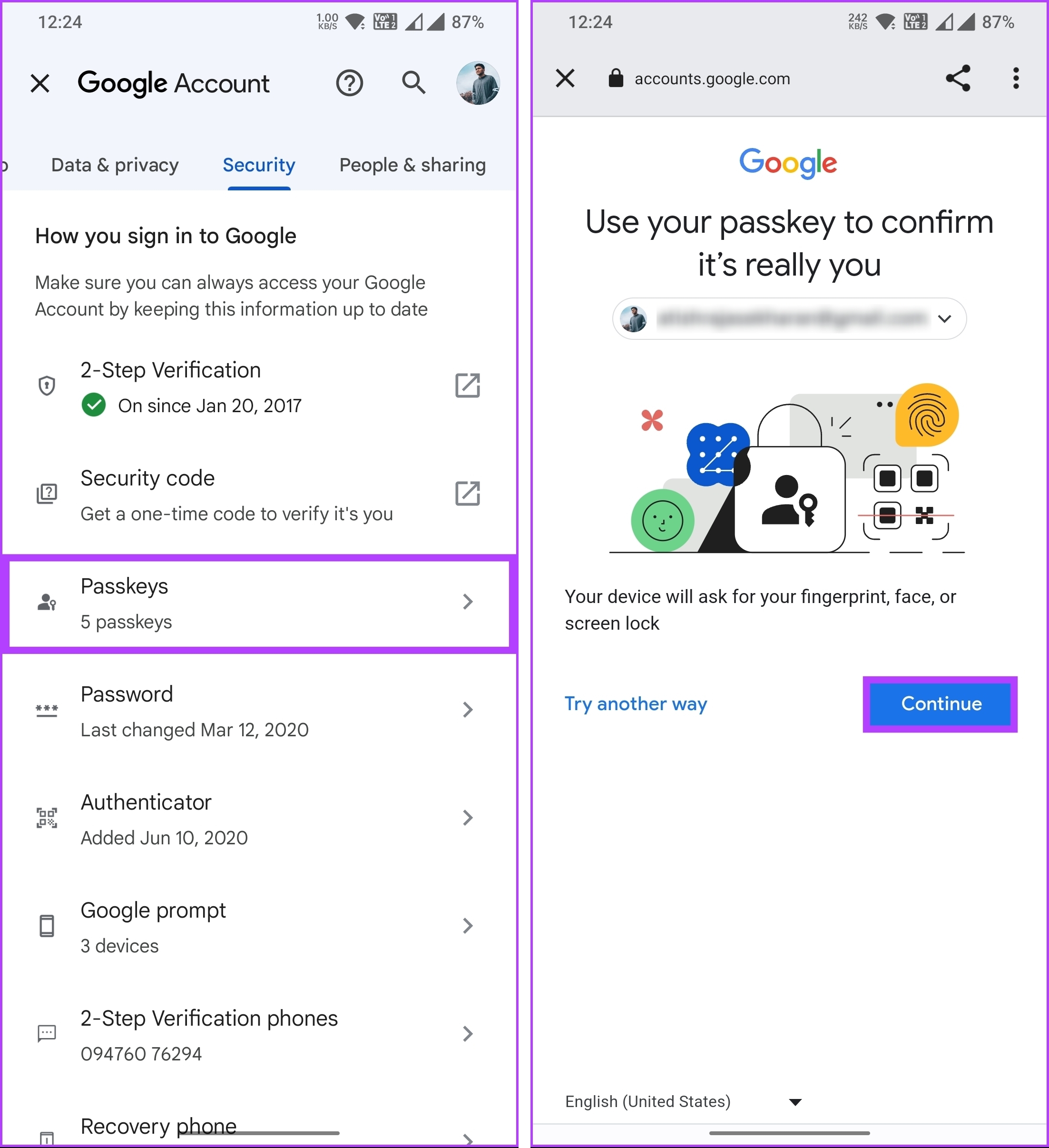Select the People & sharing tab
The image size is (1049, 1148).
412,165
